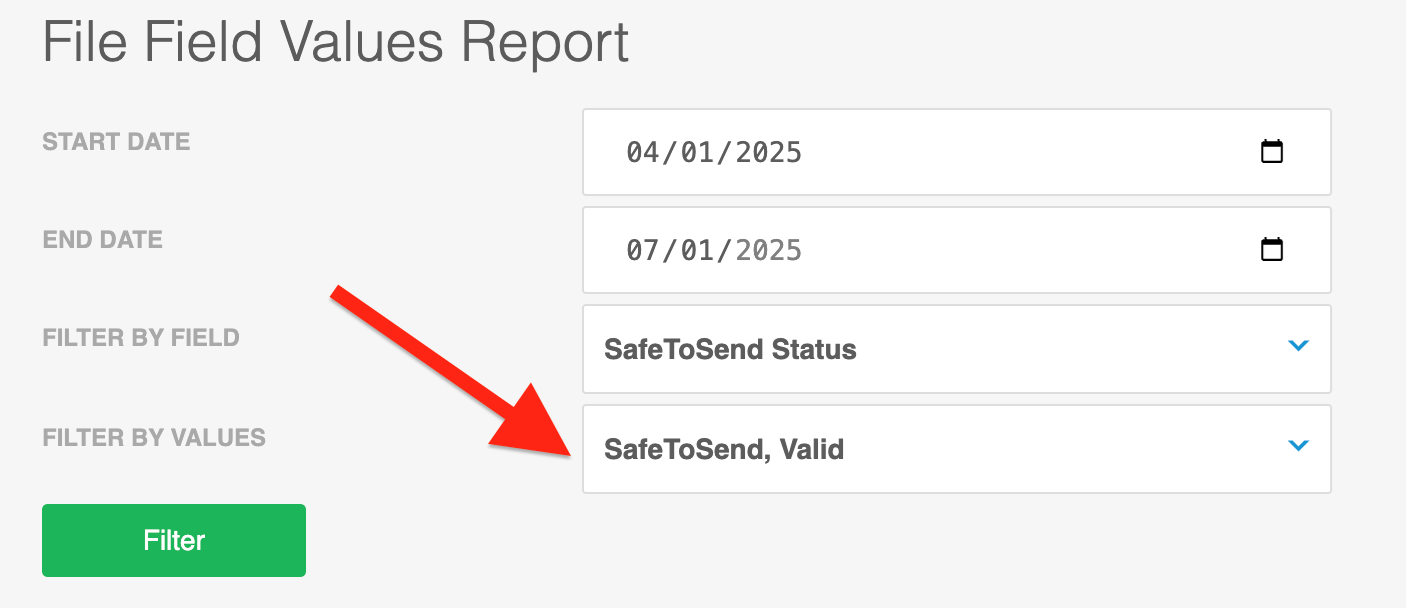Focus empty space inside Start Date field
The width and height of the screenshot is (1406, 608).
tap(1030, 152)
